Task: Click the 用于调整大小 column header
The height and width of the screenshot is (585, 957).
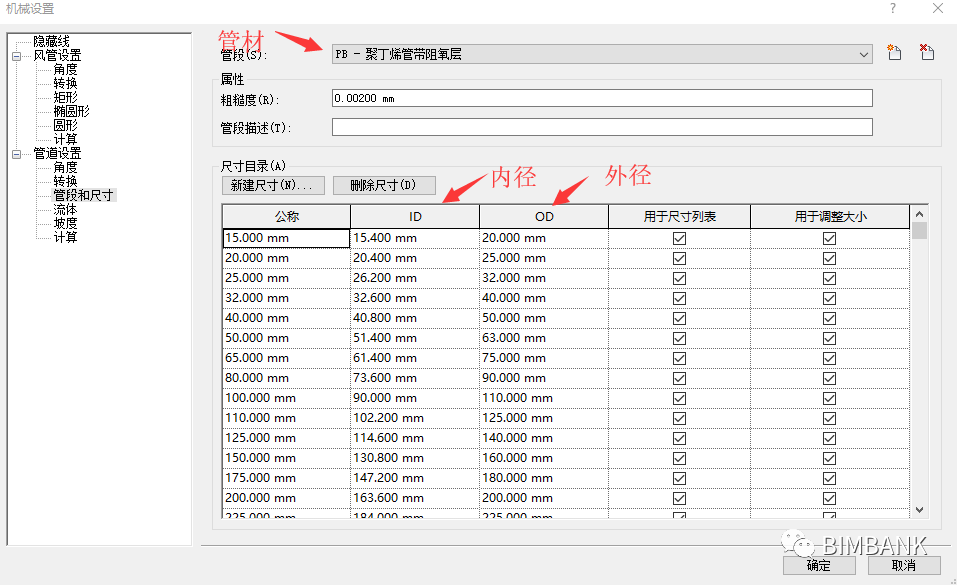Action: click(830, 216)
